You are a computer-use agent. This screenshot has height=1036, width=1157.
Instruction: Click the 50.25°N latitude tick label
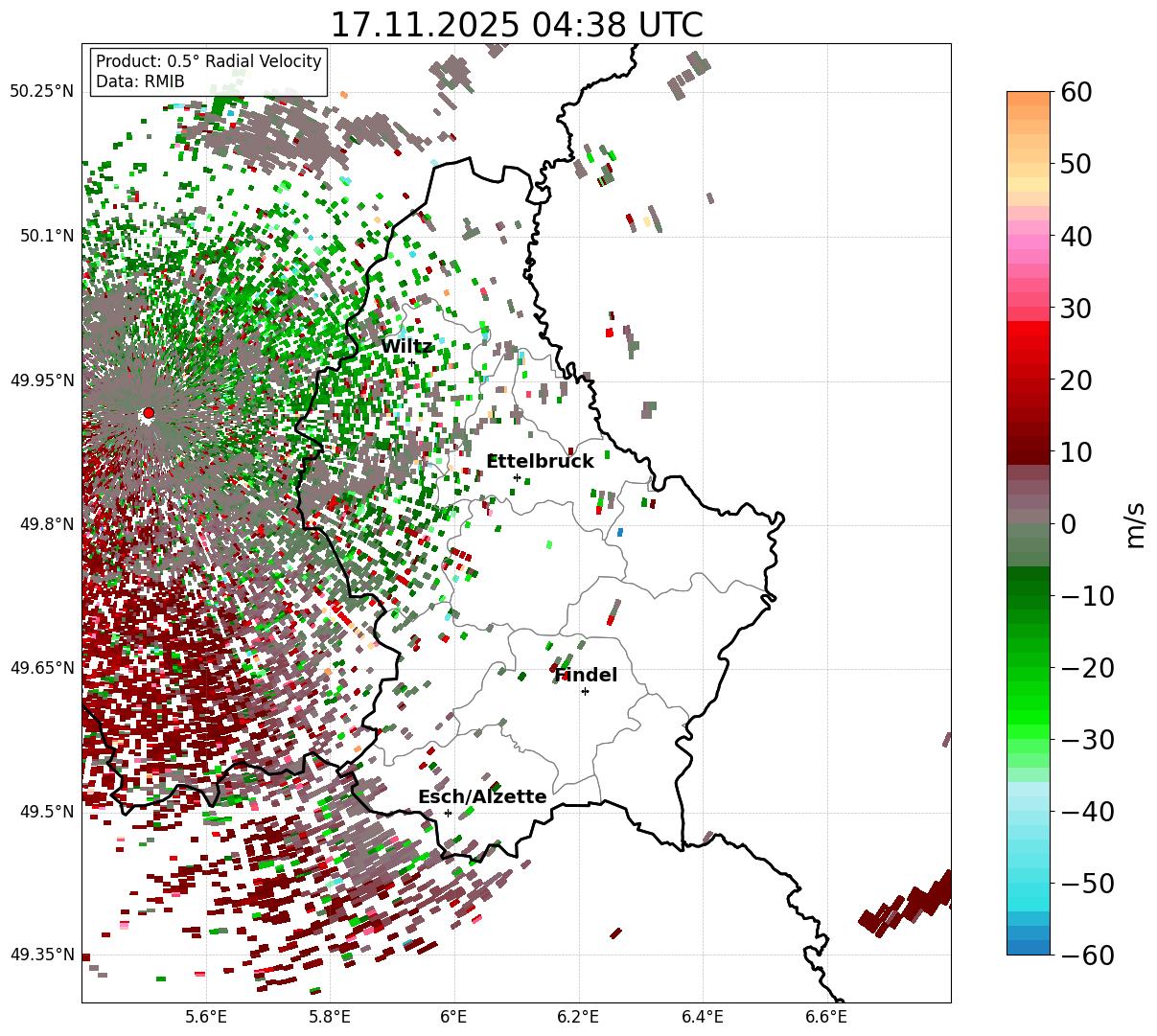click(42, 92)
